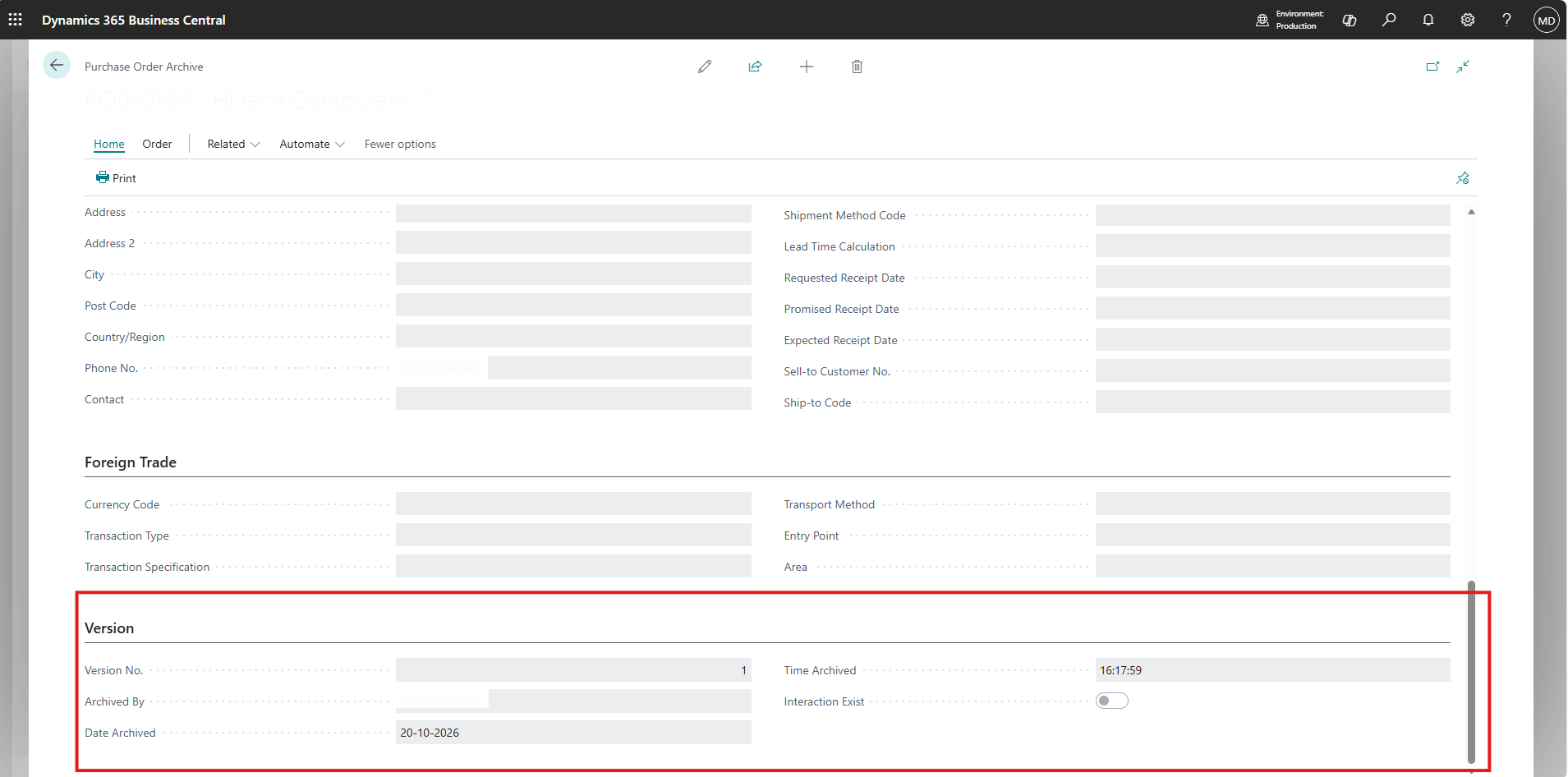Open the app launcher waffle menu

click(x=16, y=20)
